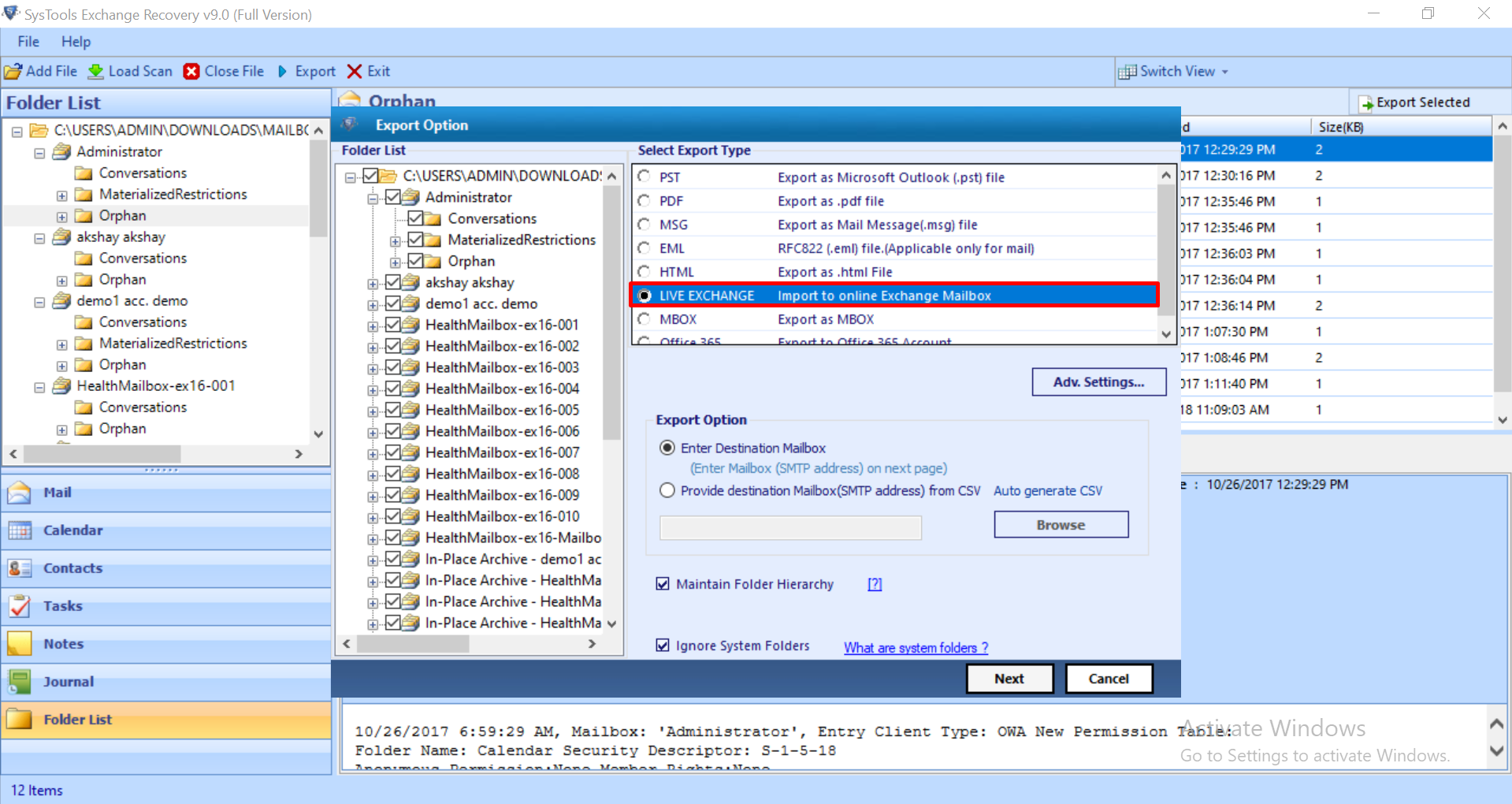
Task: Open the Help menu
Action: pos(76,42)
